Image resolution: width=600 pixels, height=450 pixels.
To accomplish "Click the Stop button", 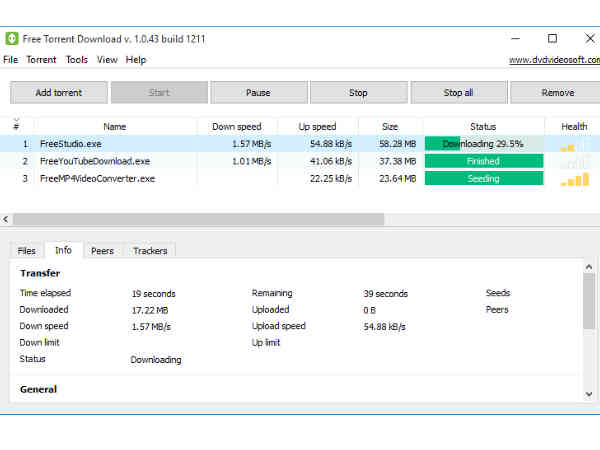I will tap(359, 93).
